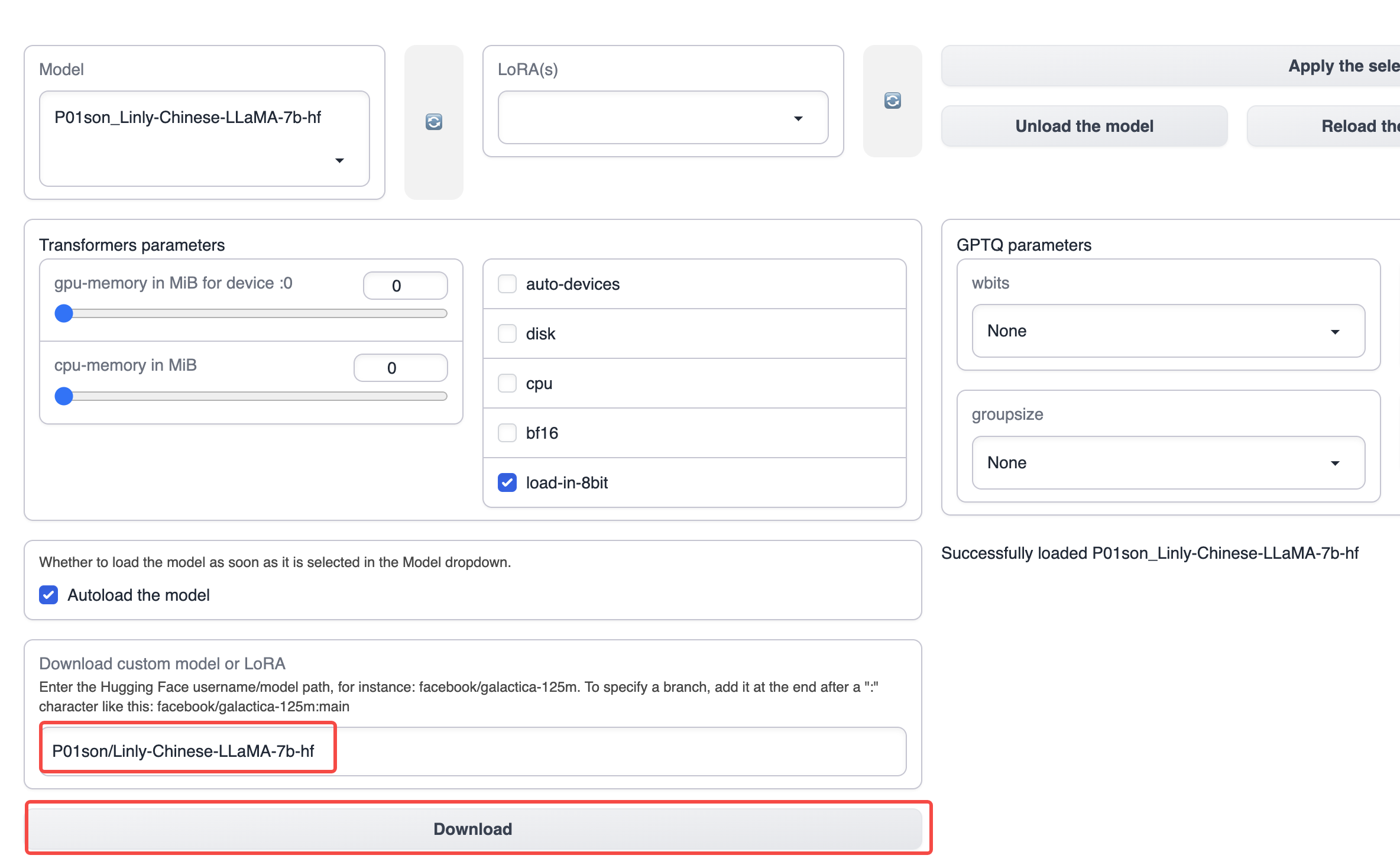Click 'Download custom model or LoRA' label
The width and height of the screenshot is (1400, 868).
coord(162,663)
